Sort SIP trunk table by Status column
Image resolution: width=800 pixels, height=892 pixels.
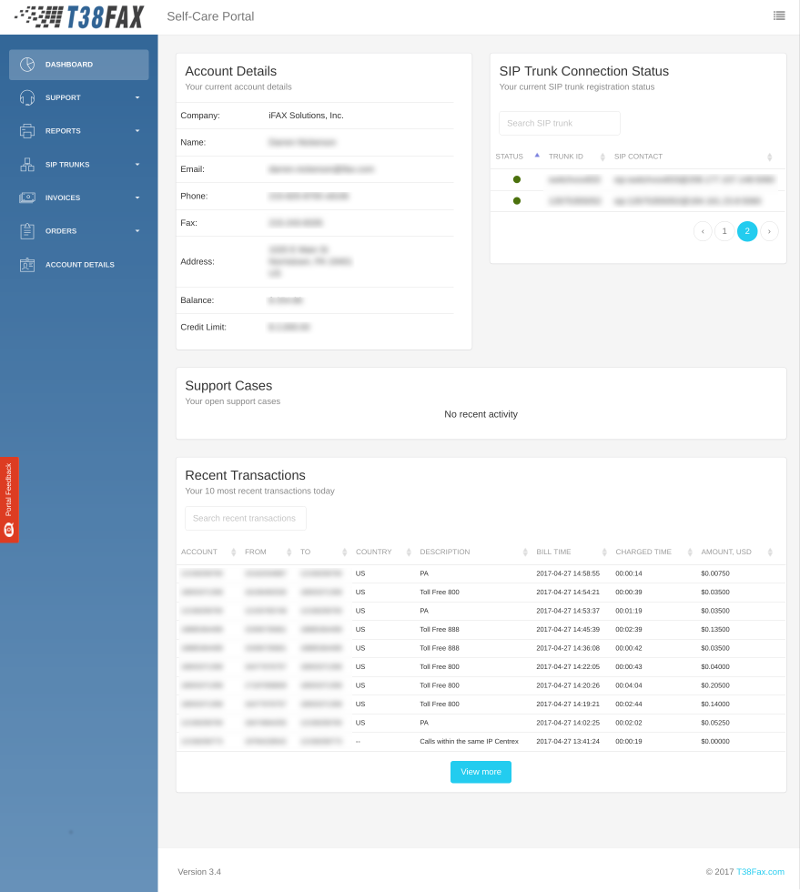(x=510, y=156)
